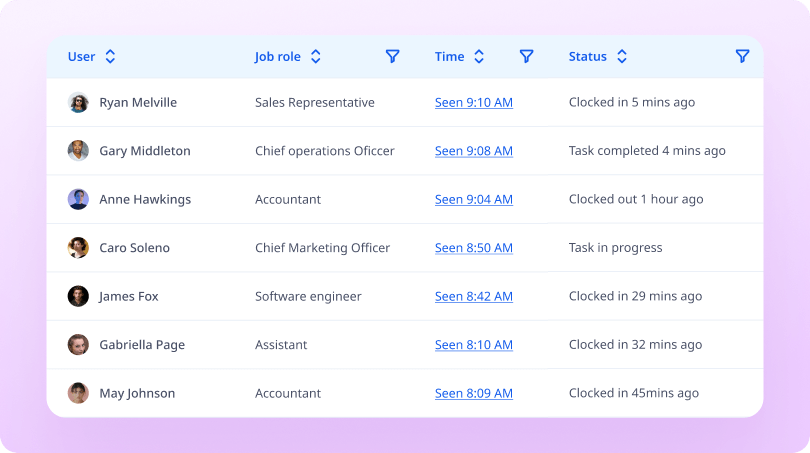810x453 pixels.
Task: Select Anne Hawkings' avatar image
Action: pyautogui.click(x=78, y=199)
